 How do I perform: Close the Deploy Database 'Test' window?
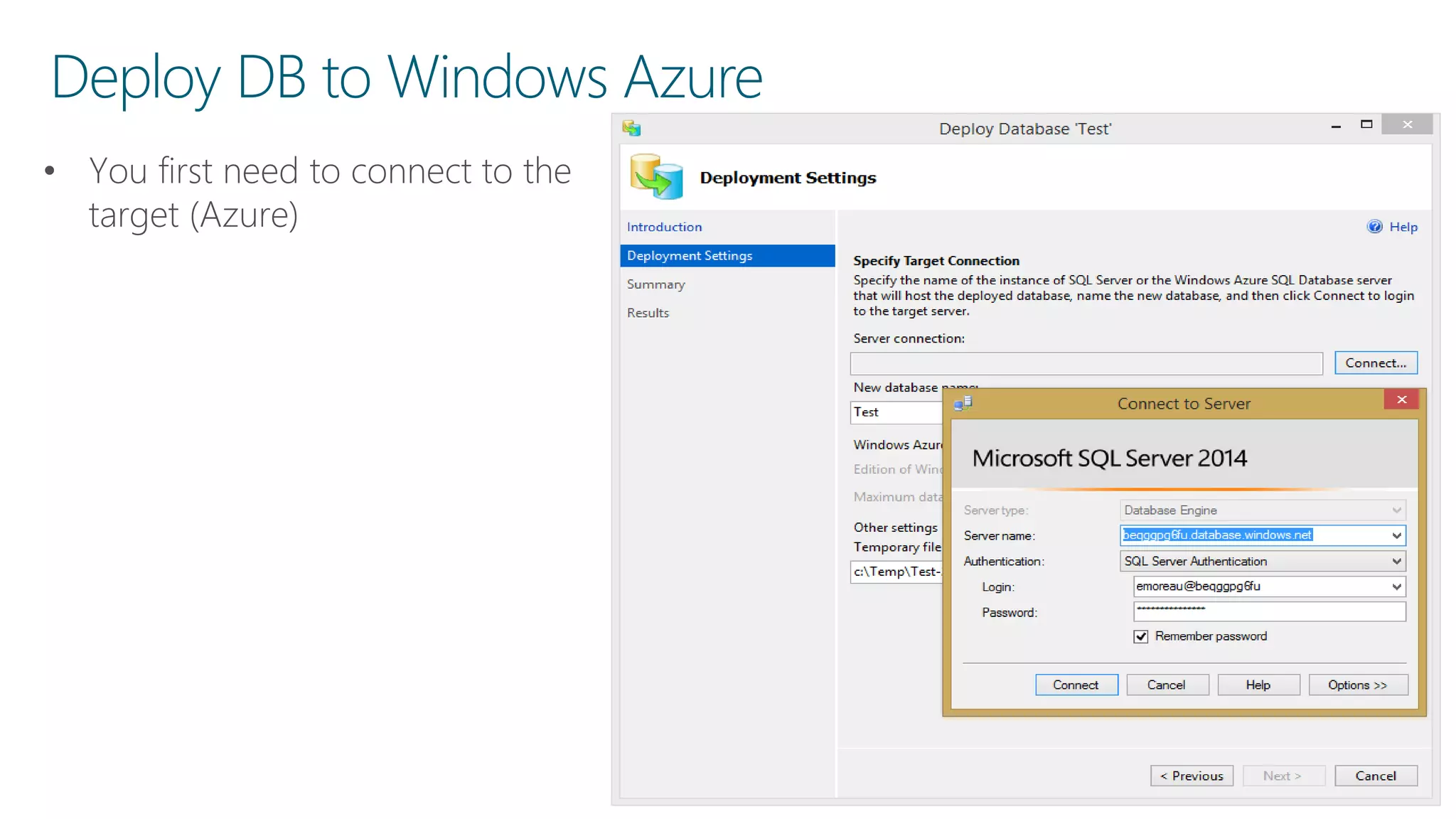pos(1407,124)
